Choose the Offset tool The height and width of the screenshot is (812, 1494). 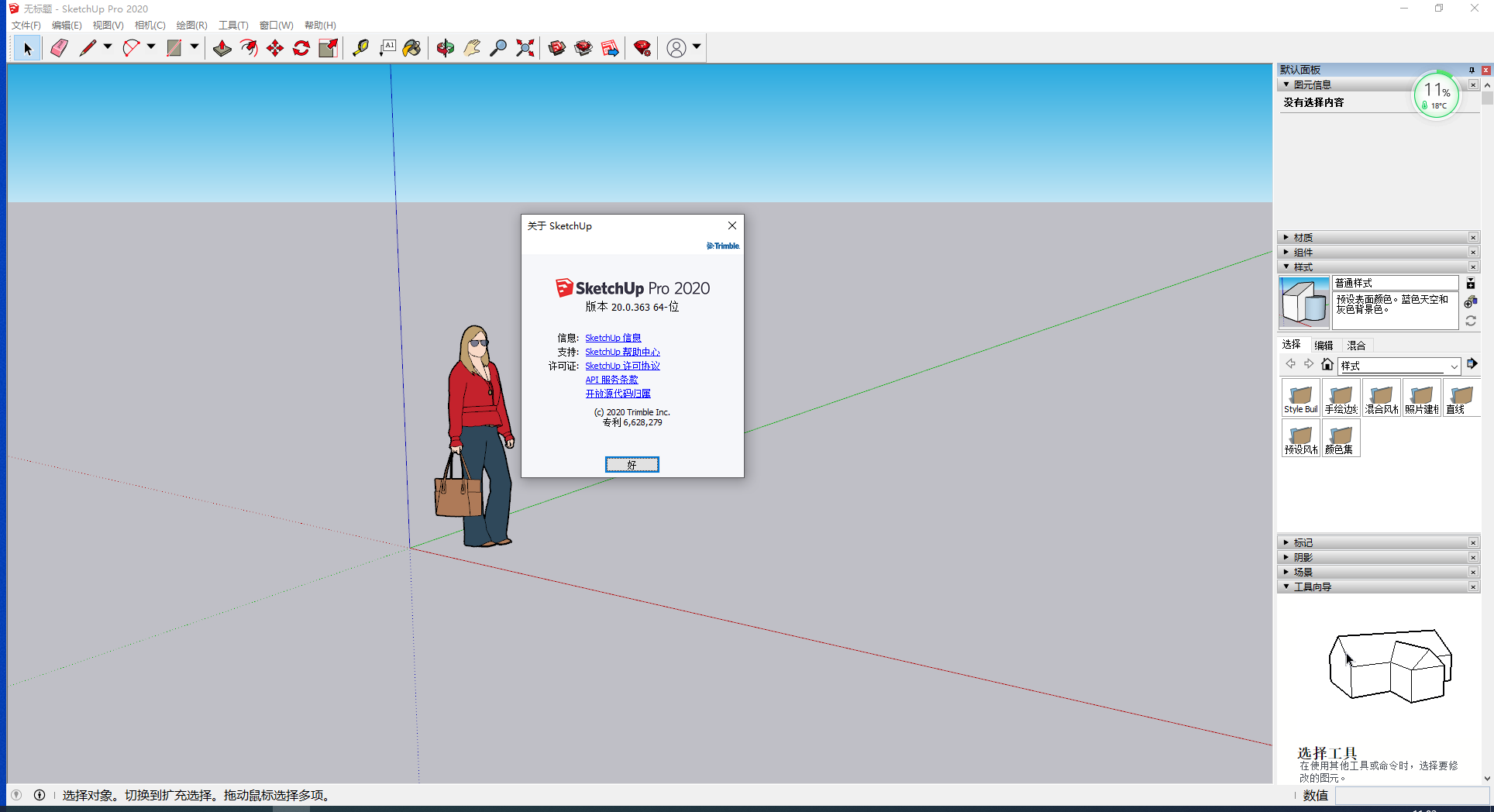pyautogui.click(x=249, y=48)
